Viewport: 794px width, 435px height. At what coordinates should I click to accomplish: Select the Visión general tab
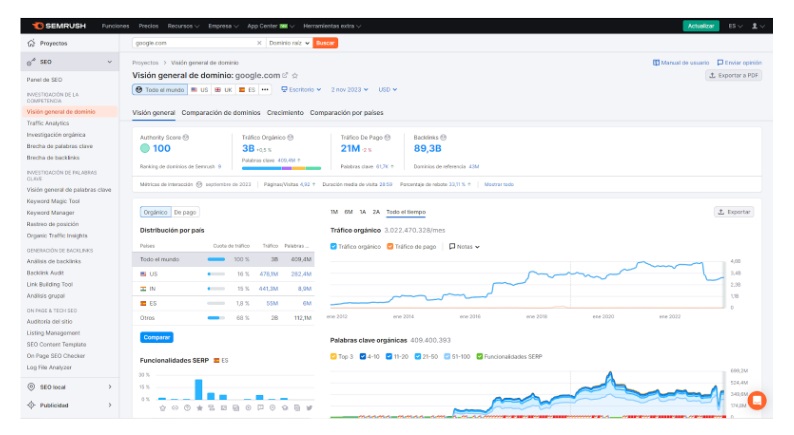153,112
